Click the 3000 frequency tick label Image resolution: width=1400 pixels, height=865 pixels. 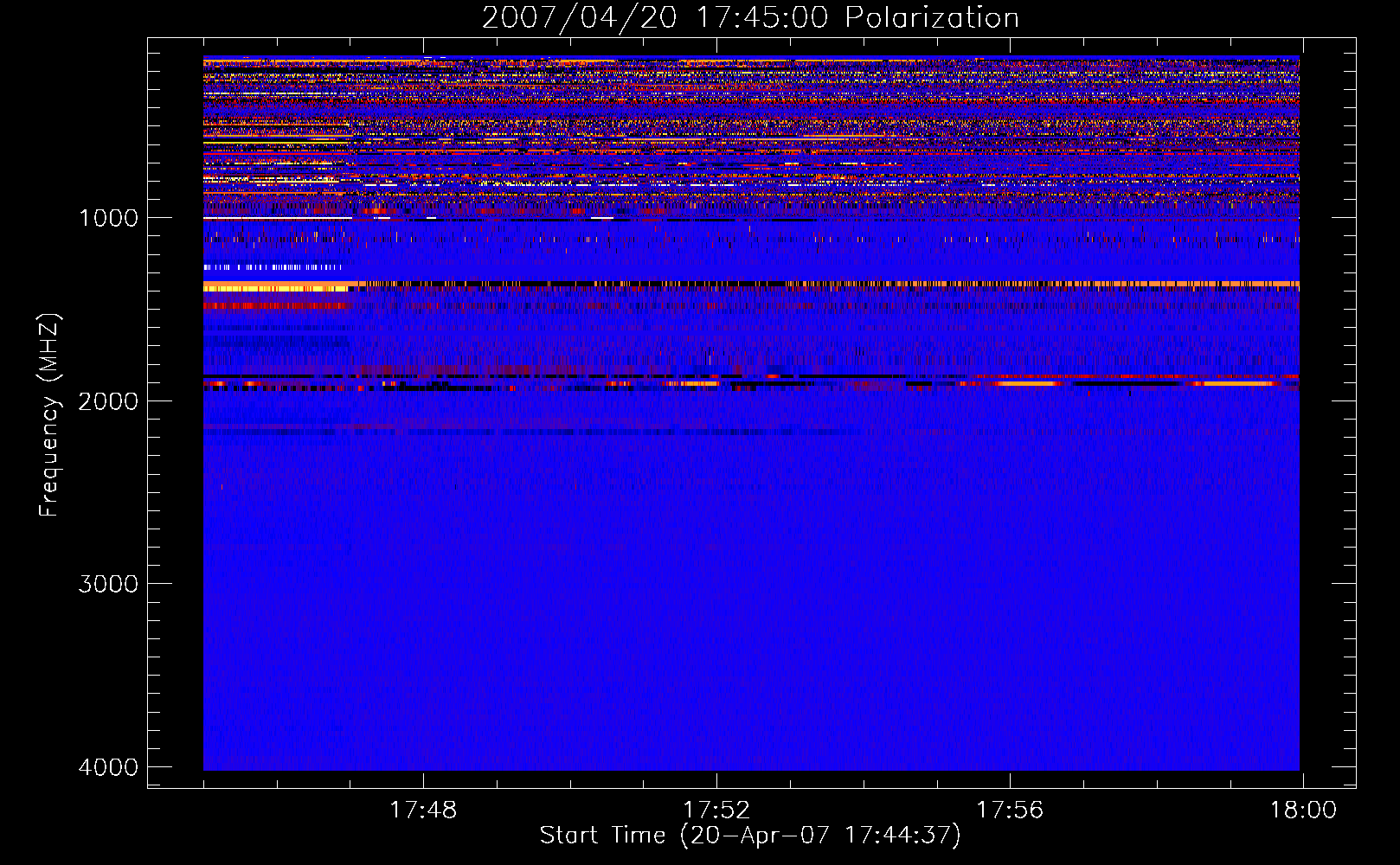(x=108, y=584)
